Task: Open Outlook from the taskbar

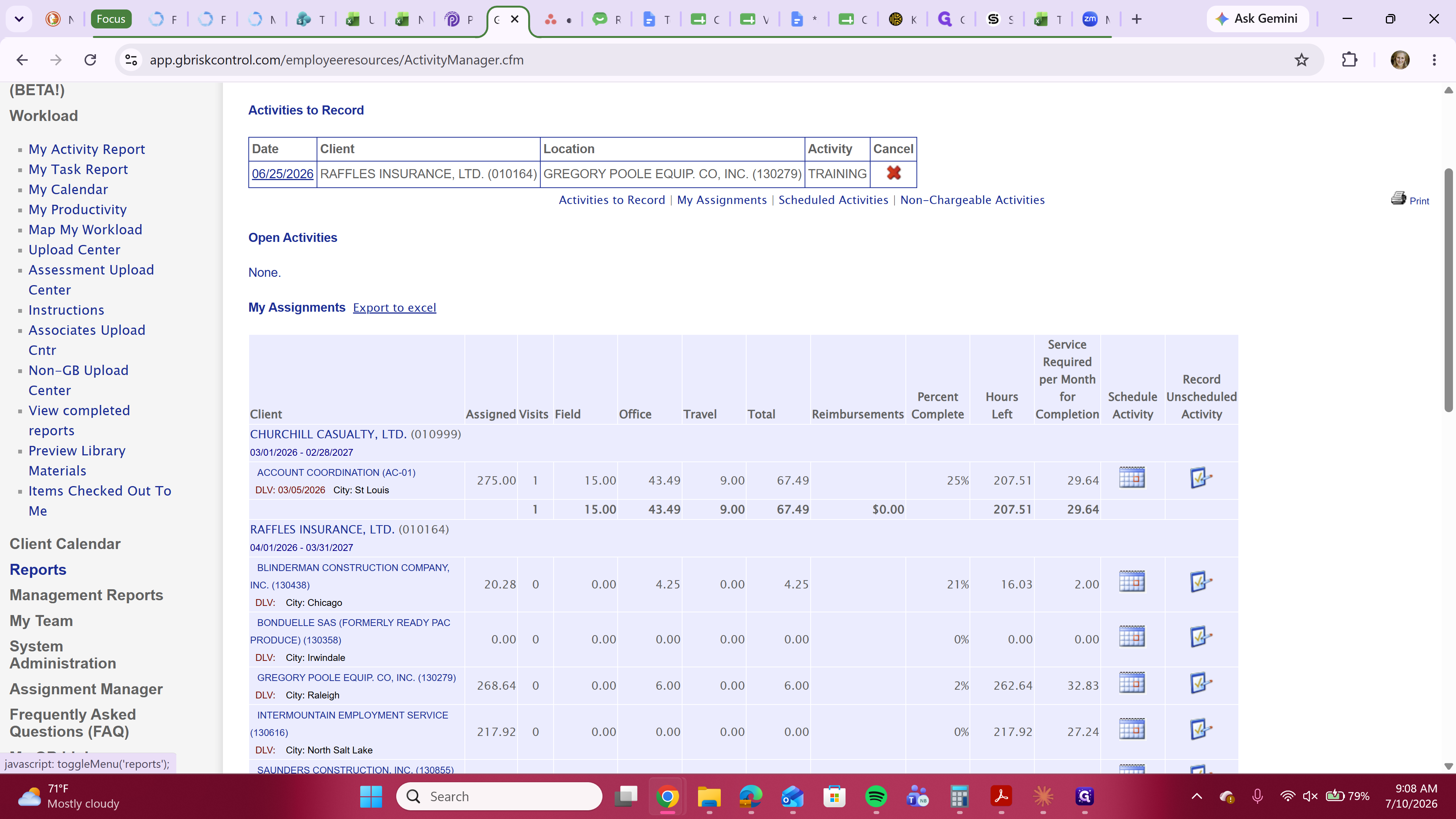Action: [792, 796]
